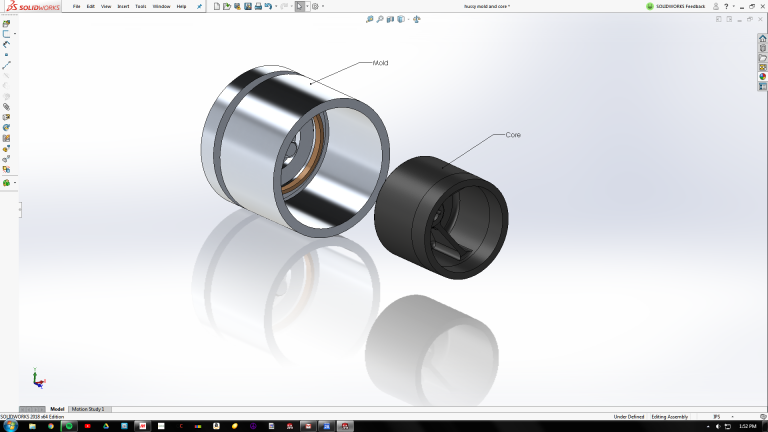Expand the Options dropdown arrow
Viewport: 768px width, 432px height.
click(x=323, y=6)
